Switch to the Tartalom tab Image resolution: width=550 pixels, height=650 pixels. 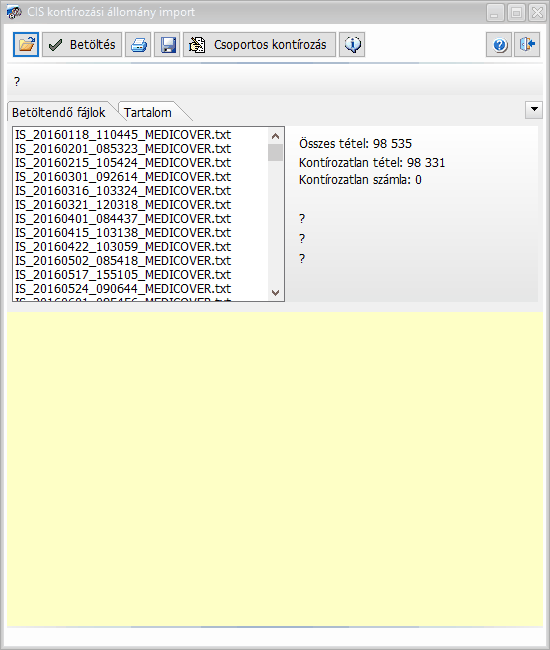click(148, 112)
